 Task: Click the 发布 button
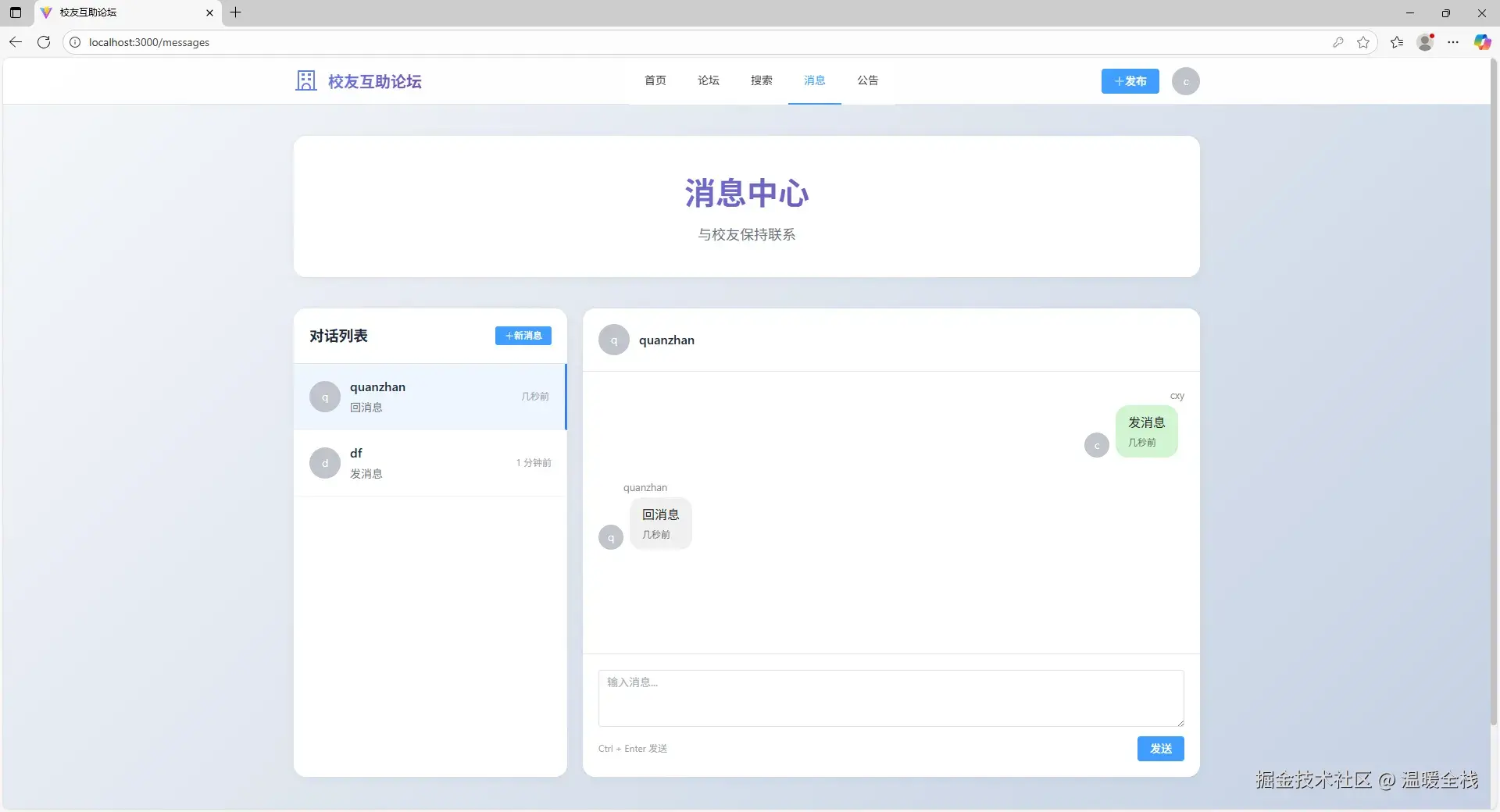[1130, 81]
